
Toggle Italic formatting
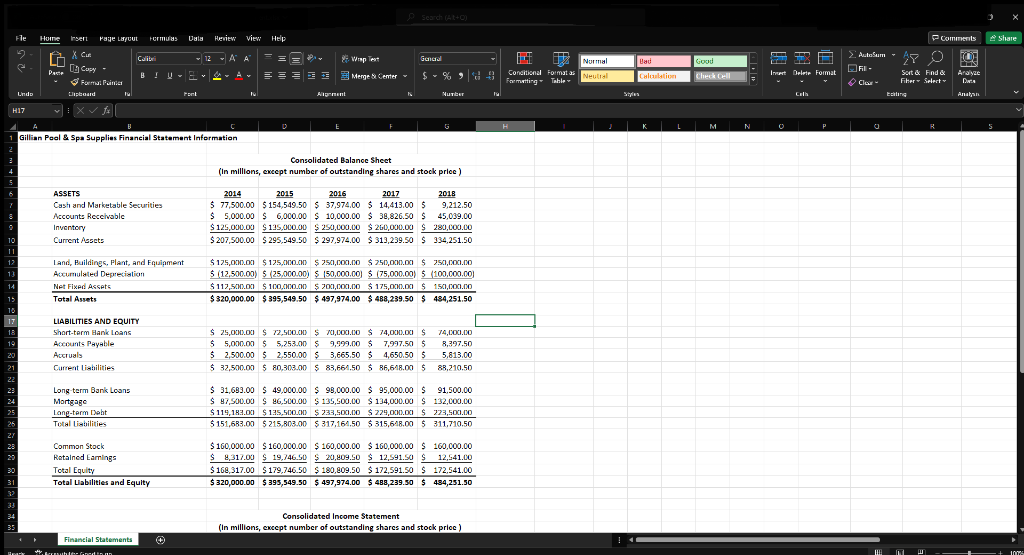156,76
